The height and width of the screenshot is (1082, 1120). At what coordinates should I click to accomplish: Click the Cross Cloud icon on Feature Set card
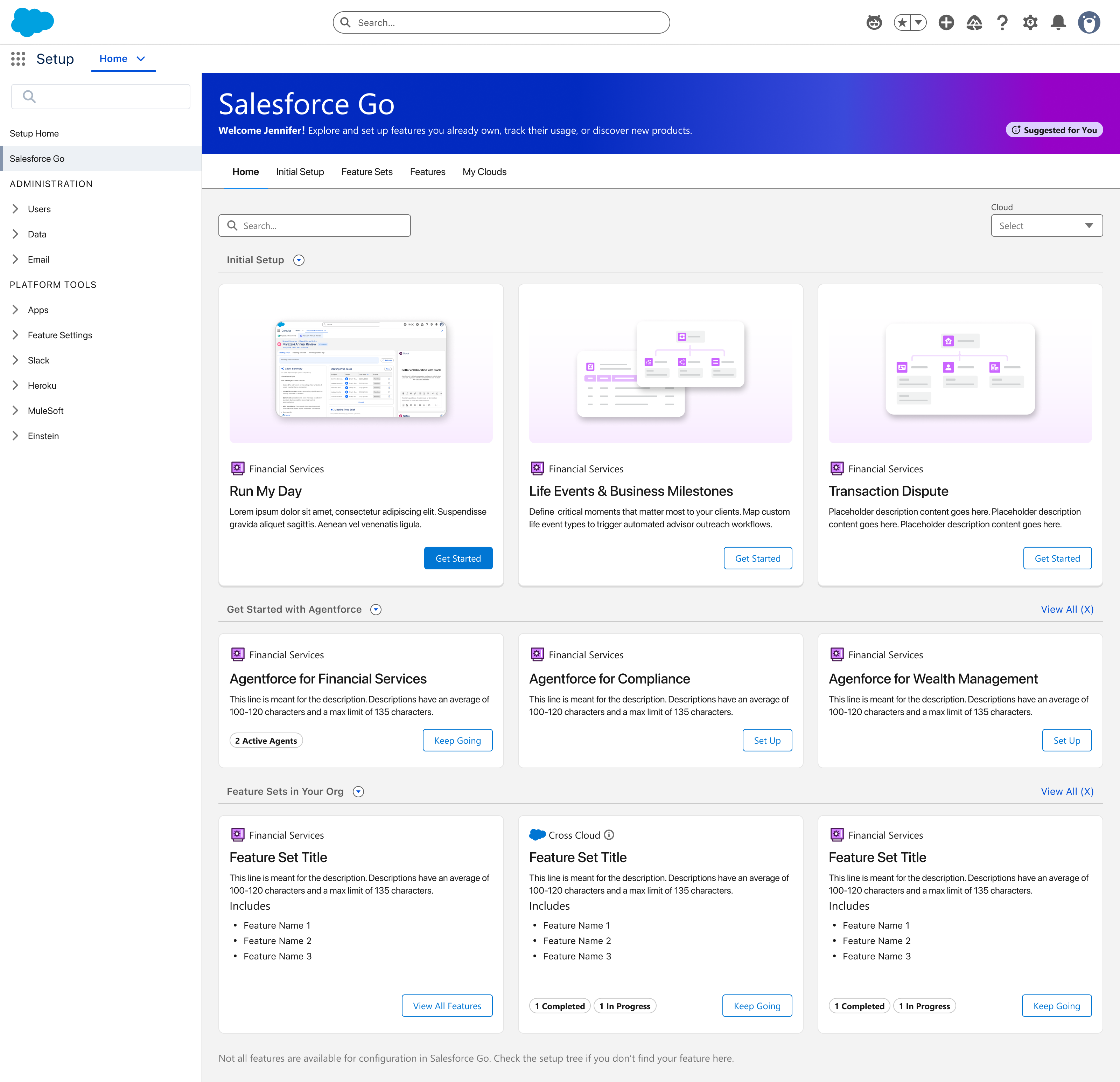coord(537,835)
